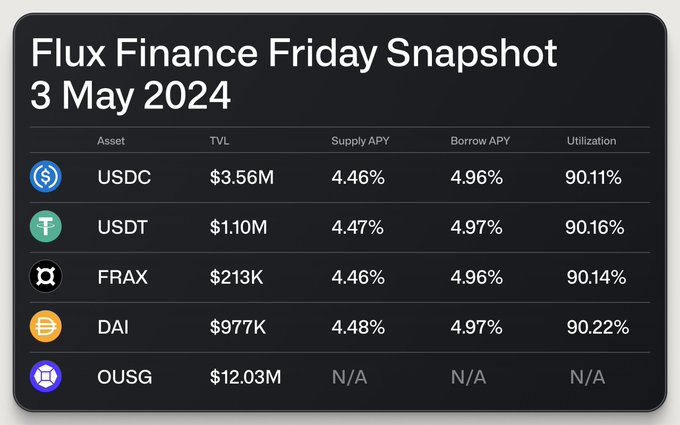
Task: Click USDC TVL value $3.56M
Action: (x=238, y=179)
